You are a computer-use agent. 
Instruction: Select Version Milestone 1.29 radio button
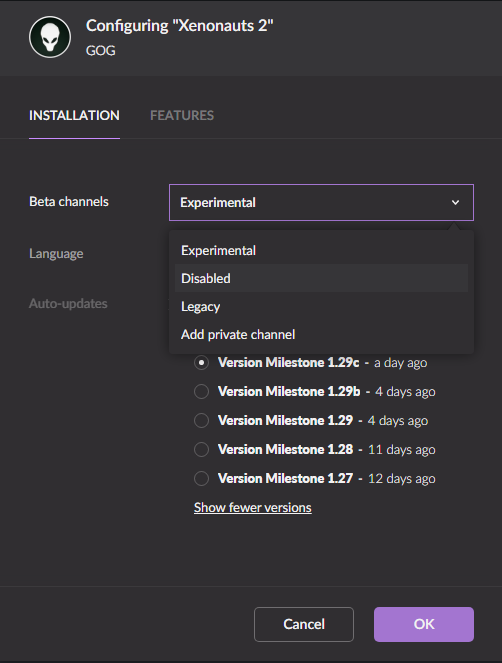[x=201, y=421]
